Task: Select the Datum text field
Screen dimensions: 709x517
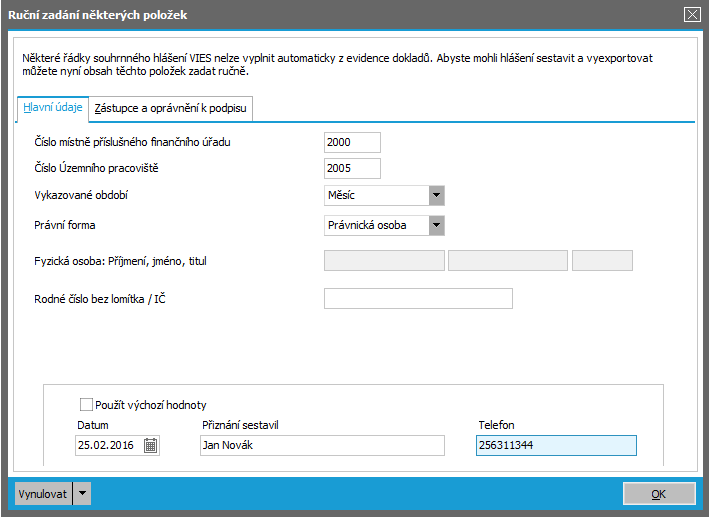Action: (x=108, y=446)
